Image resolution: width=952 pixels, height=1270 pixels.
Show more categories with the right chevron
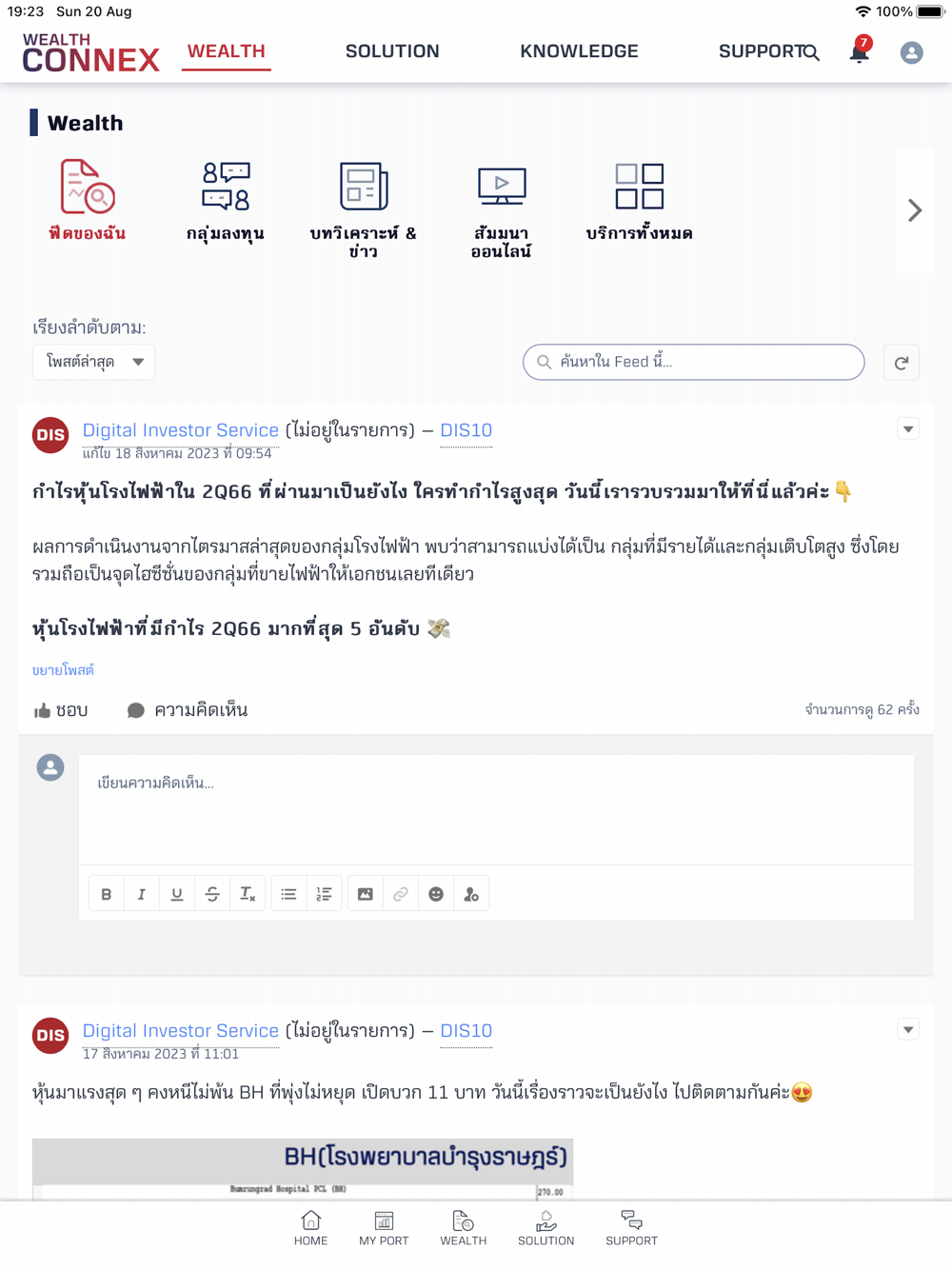915,209
